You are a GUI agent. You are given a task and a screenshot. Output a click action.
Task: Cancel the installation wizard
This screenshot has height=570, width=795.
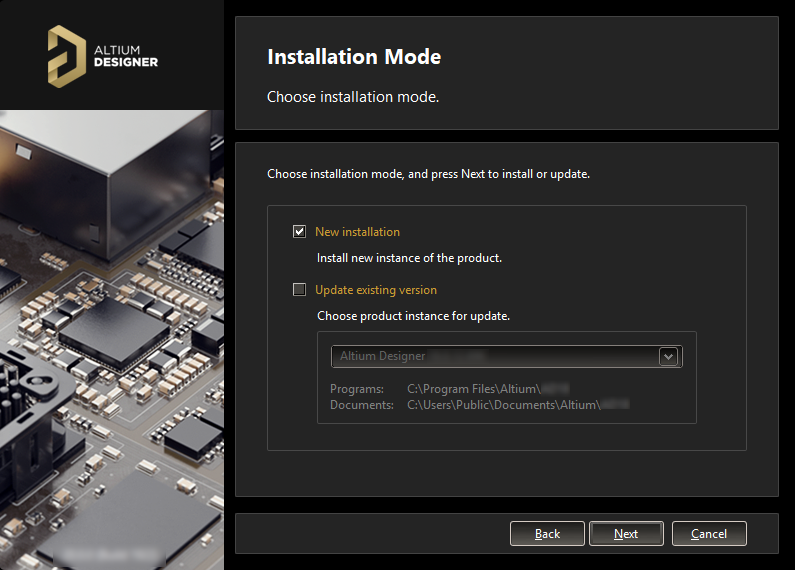(709, 533)
